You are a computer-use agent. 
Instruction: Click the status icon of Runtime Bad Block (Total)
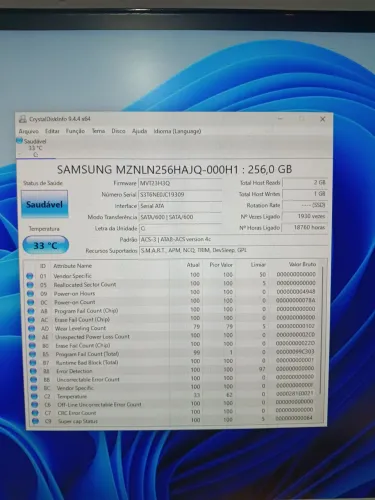coord(33,363)
